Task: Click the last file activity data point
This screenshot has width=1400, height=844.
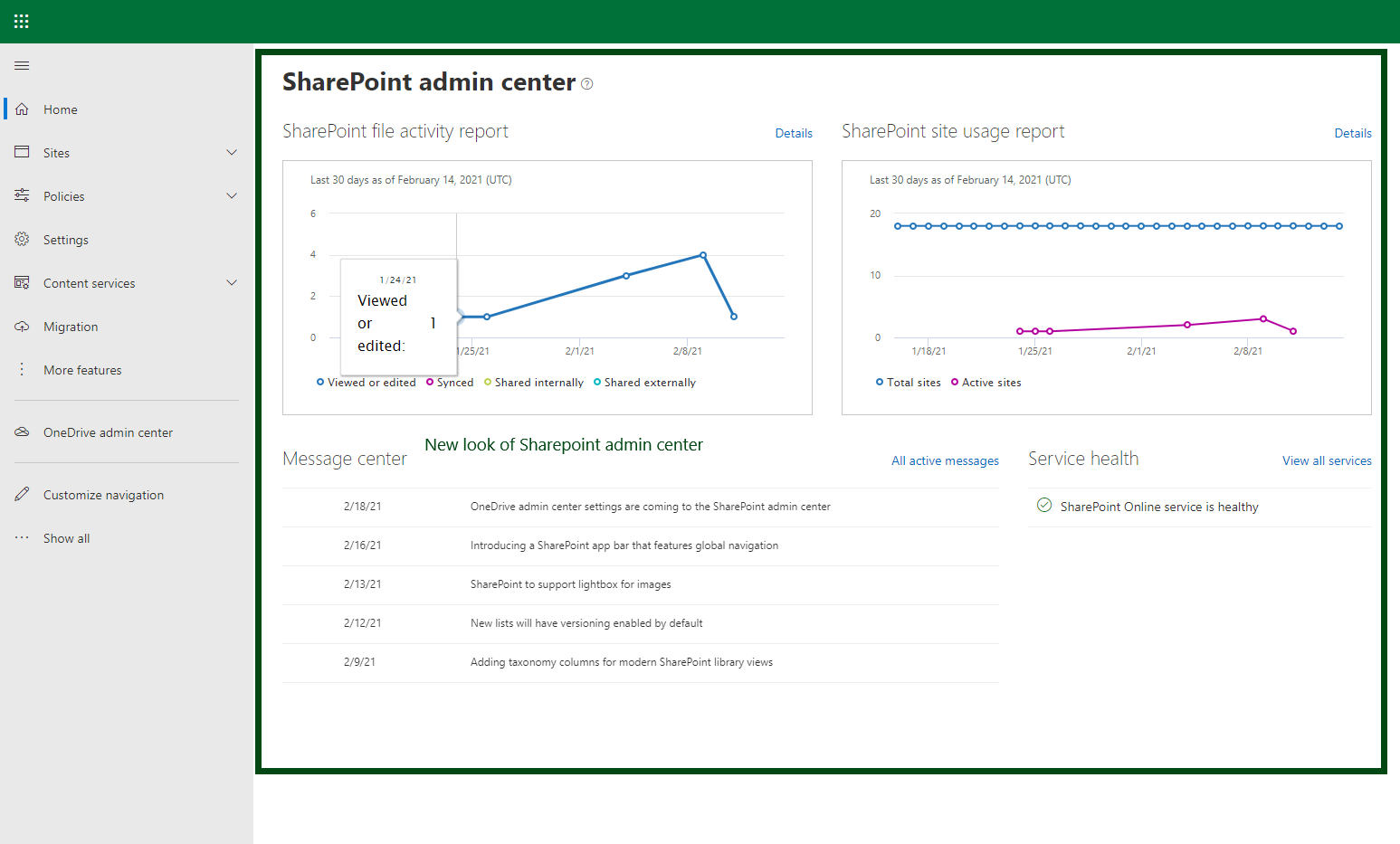Action: coord(734,317)
